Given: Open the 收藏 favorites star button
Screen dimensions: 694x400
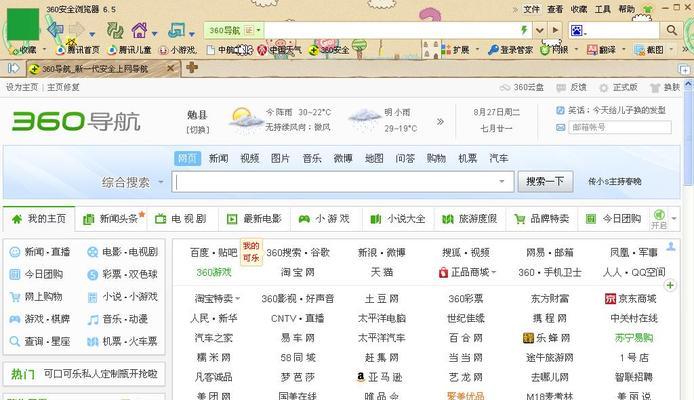Looking at the screenshot, I should (x=23, y=50).
